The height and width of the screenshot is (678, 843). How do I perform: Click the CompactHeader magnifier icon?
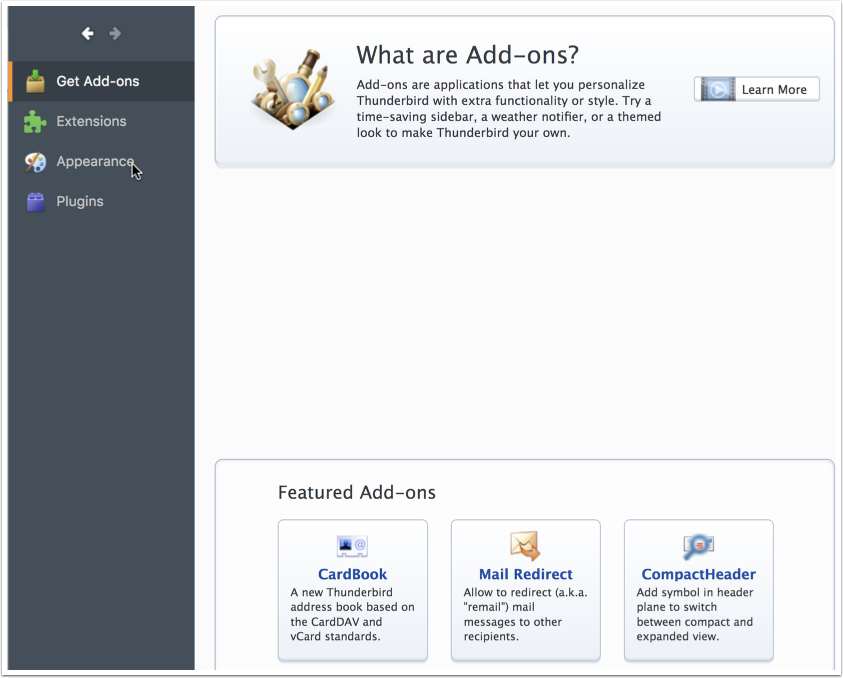click(698, 546)
